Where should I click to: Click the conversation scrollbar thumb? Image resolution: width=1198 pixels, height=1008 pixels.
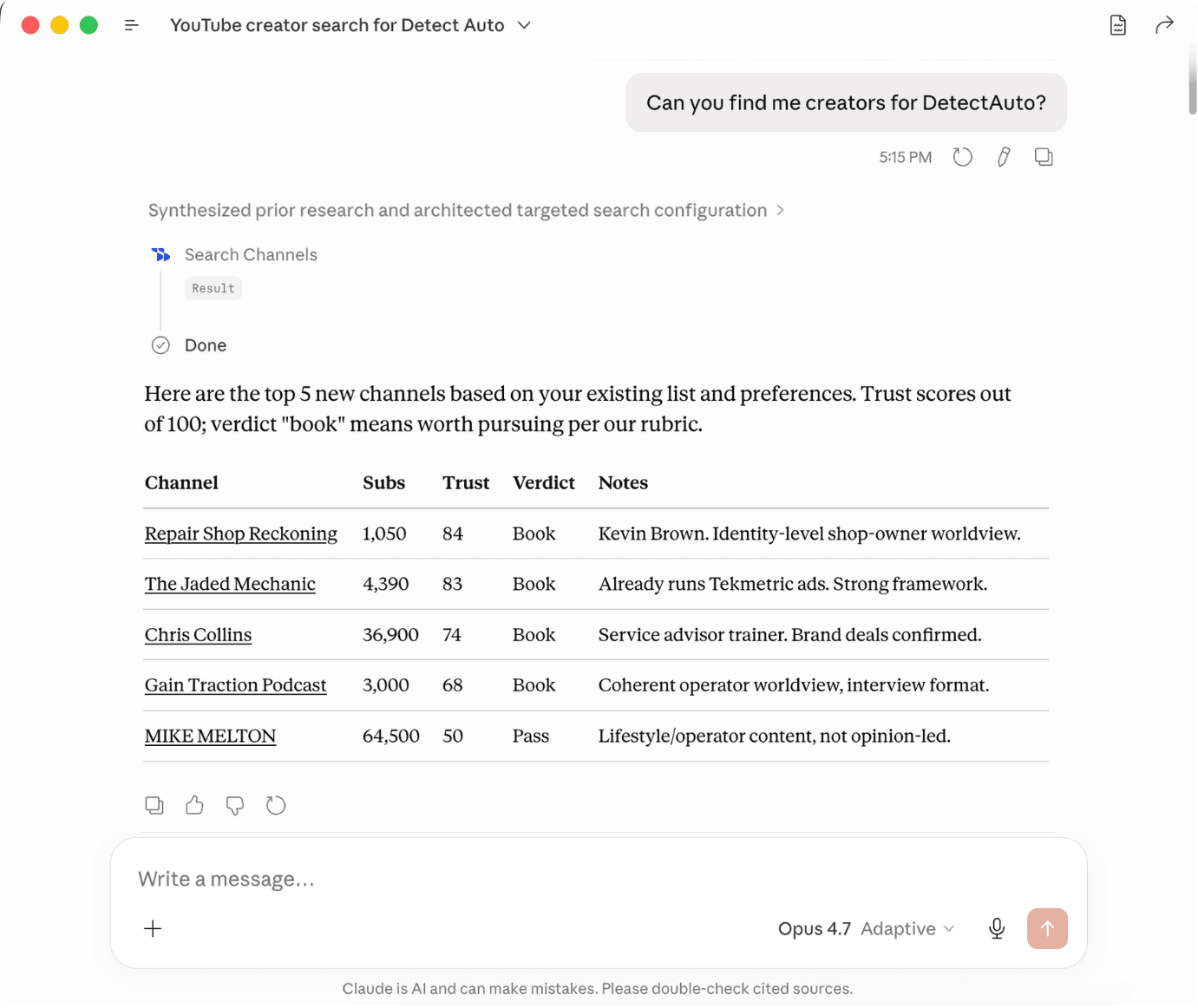pos(1193,80)
